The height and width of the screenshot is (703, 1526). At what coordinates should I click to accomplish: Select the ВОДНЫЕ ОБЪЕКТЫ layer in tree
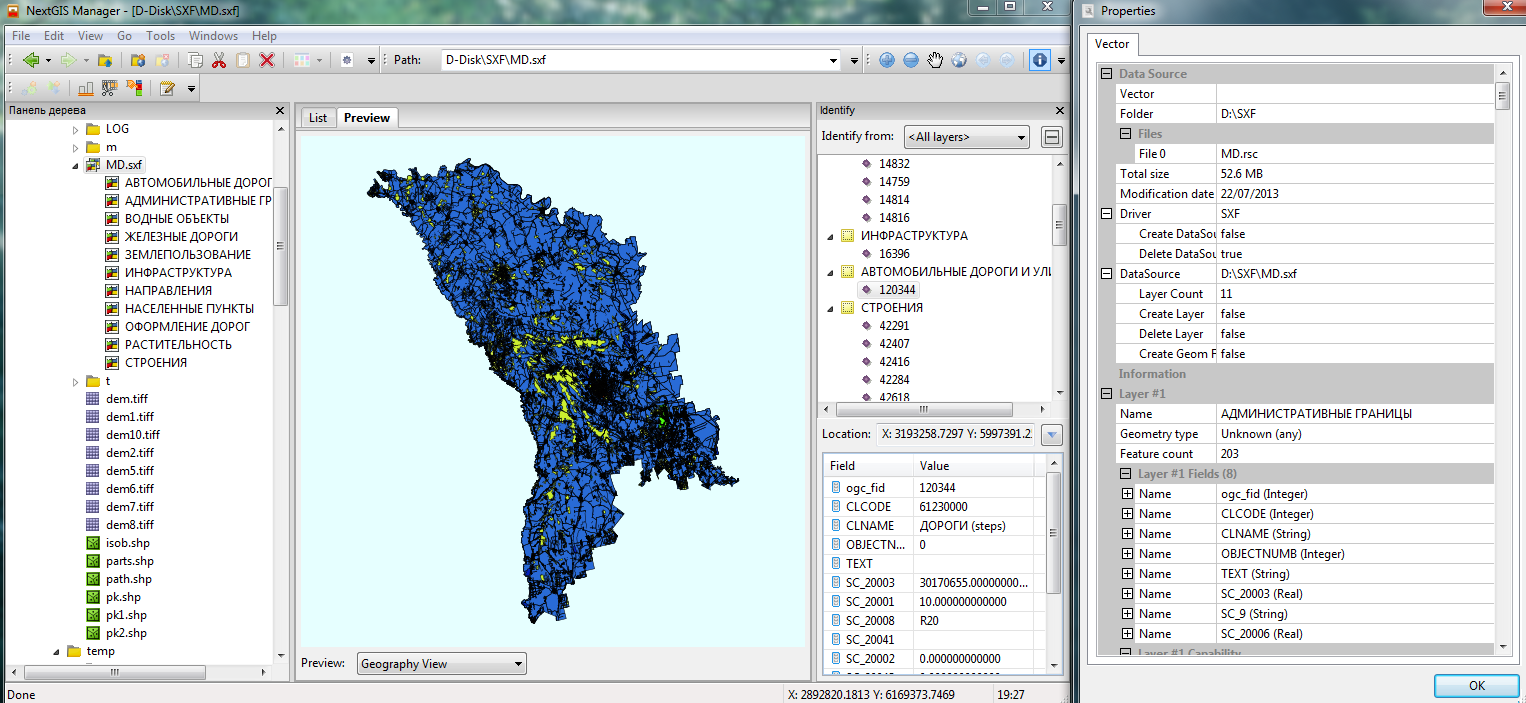pos(176,219)
